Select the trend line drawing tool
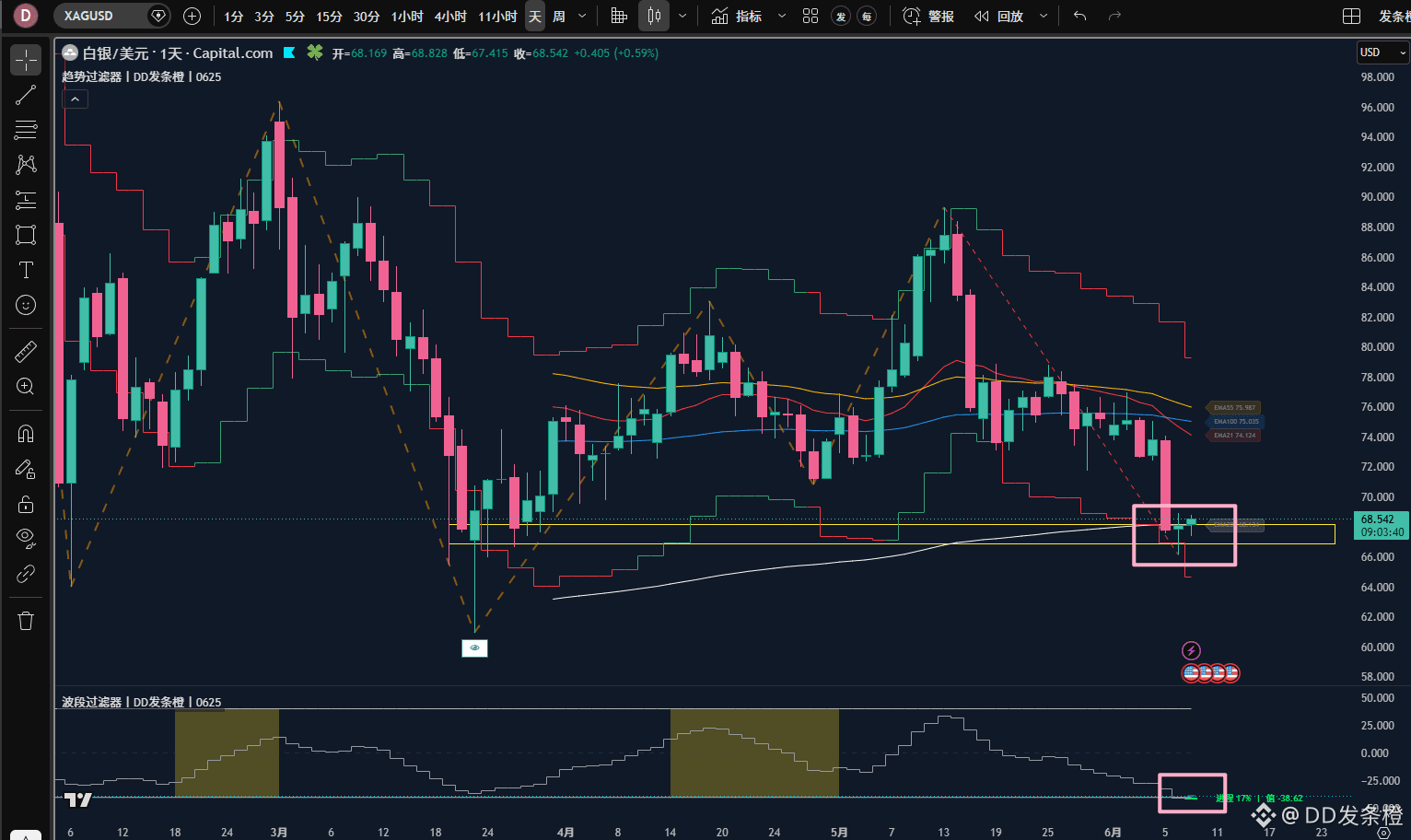The height and width of the screenshot is (840, 1411). 26,95
